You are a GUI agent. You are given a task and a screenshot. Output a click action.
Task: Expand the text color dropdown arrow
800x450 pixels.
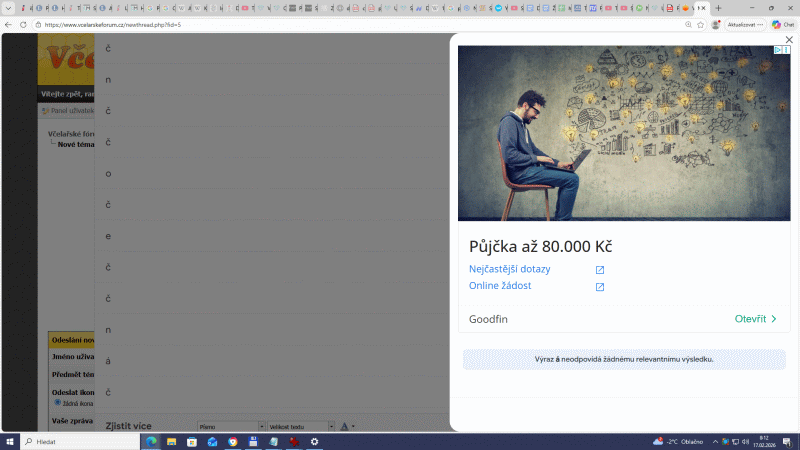(353, 427)
